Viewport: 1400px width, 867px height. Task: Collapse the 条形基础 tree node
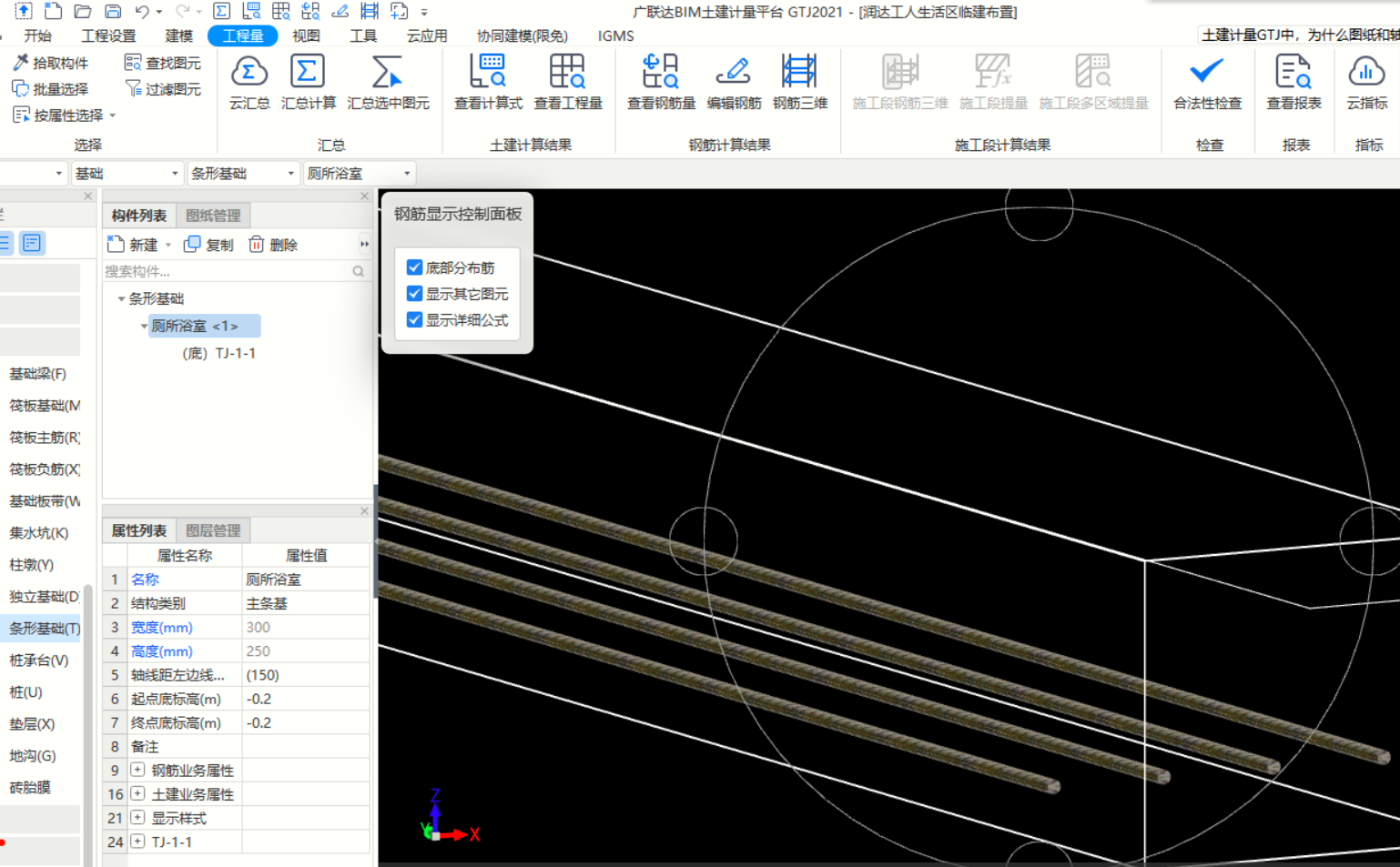pyautogui.click(x=121, y=298)
